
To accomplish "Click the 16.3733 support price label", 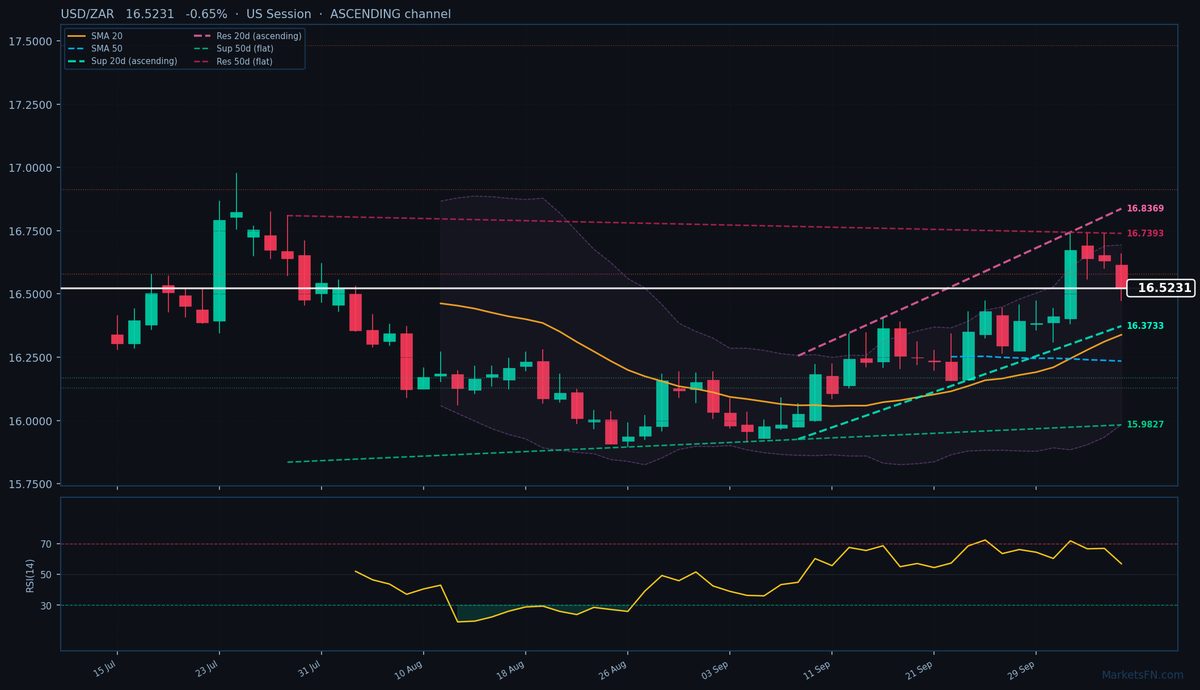I will (x=1145, y=326).
